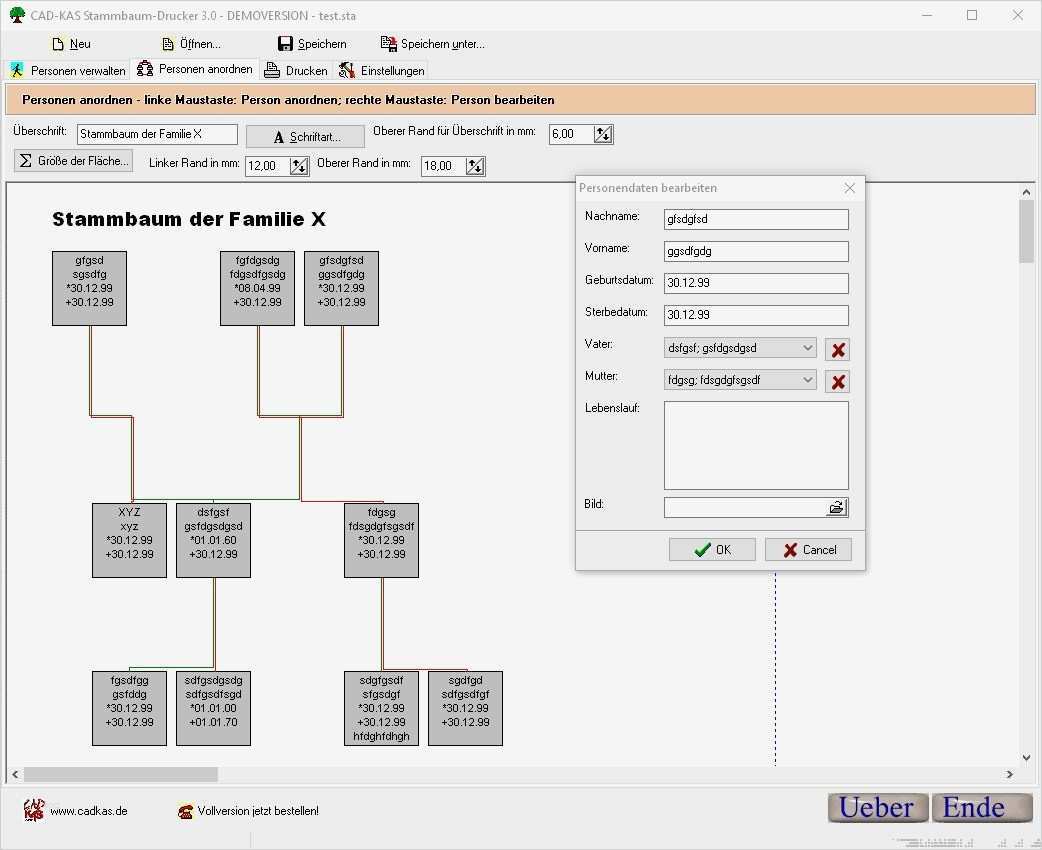Image resolution: width=1042 pixels, height=850 pixels.
Task: Switch to the Personen verwalten tab
Action: tap(68, 70)
